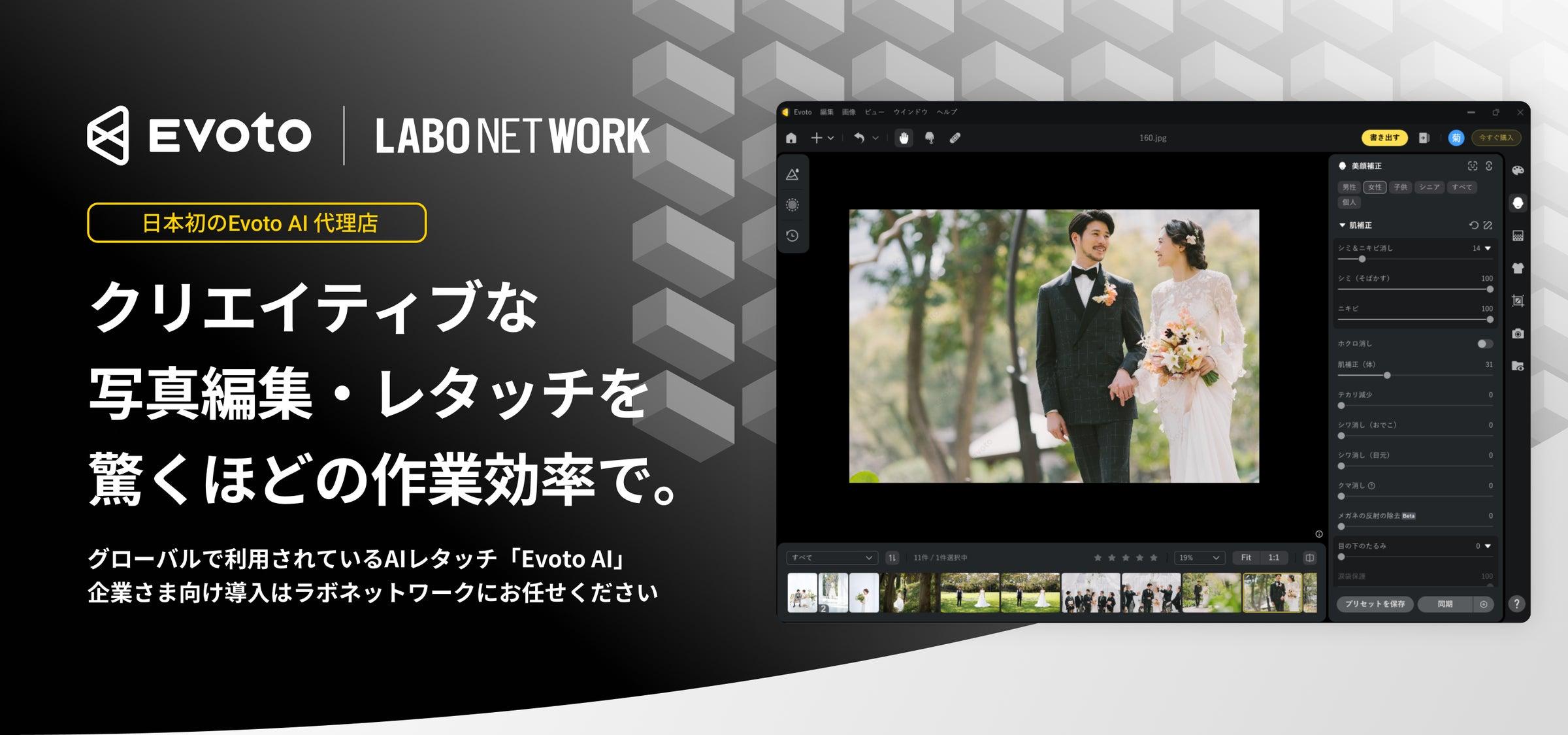Screen dimensions: 1568x735
Task: Click the 1:1 zoom button
Action: coord(1274,558)
